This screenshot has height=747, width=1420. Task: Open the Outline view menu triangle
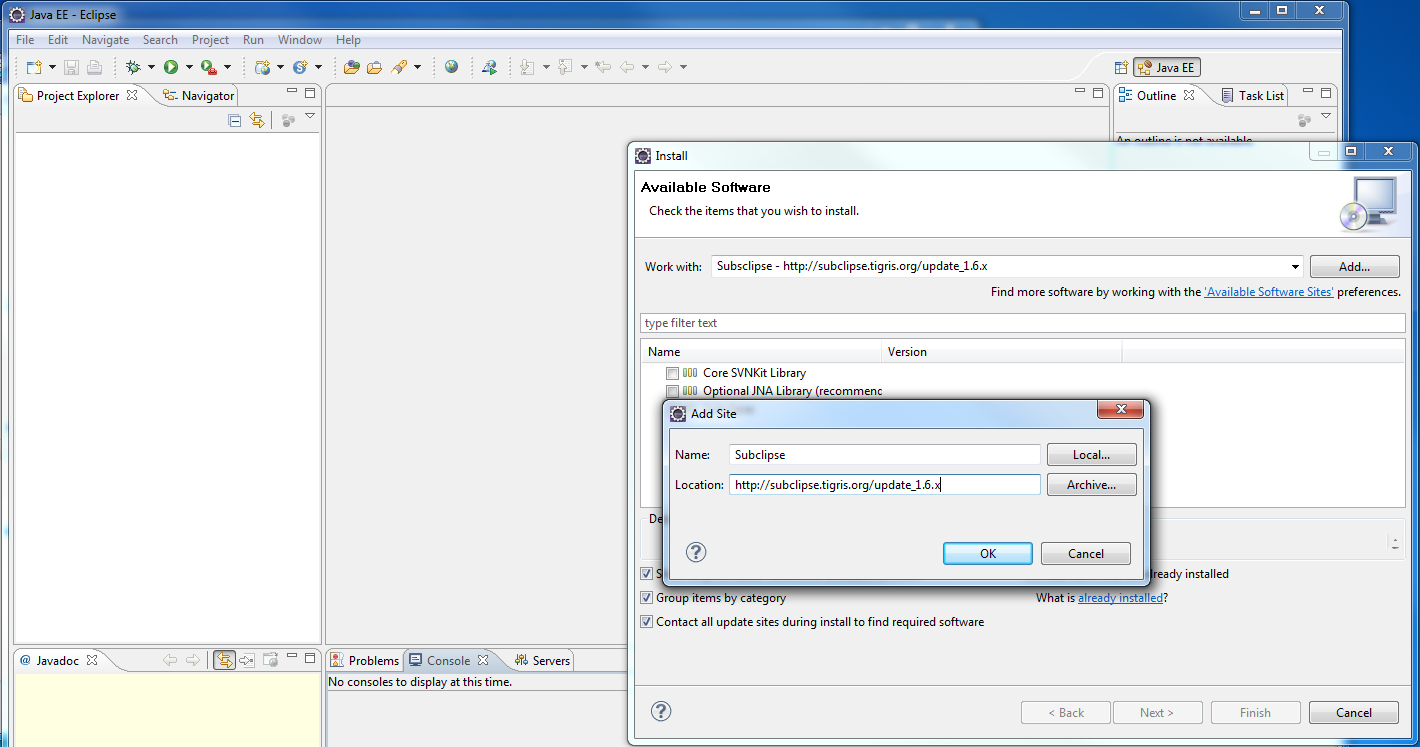(1326, 117)
